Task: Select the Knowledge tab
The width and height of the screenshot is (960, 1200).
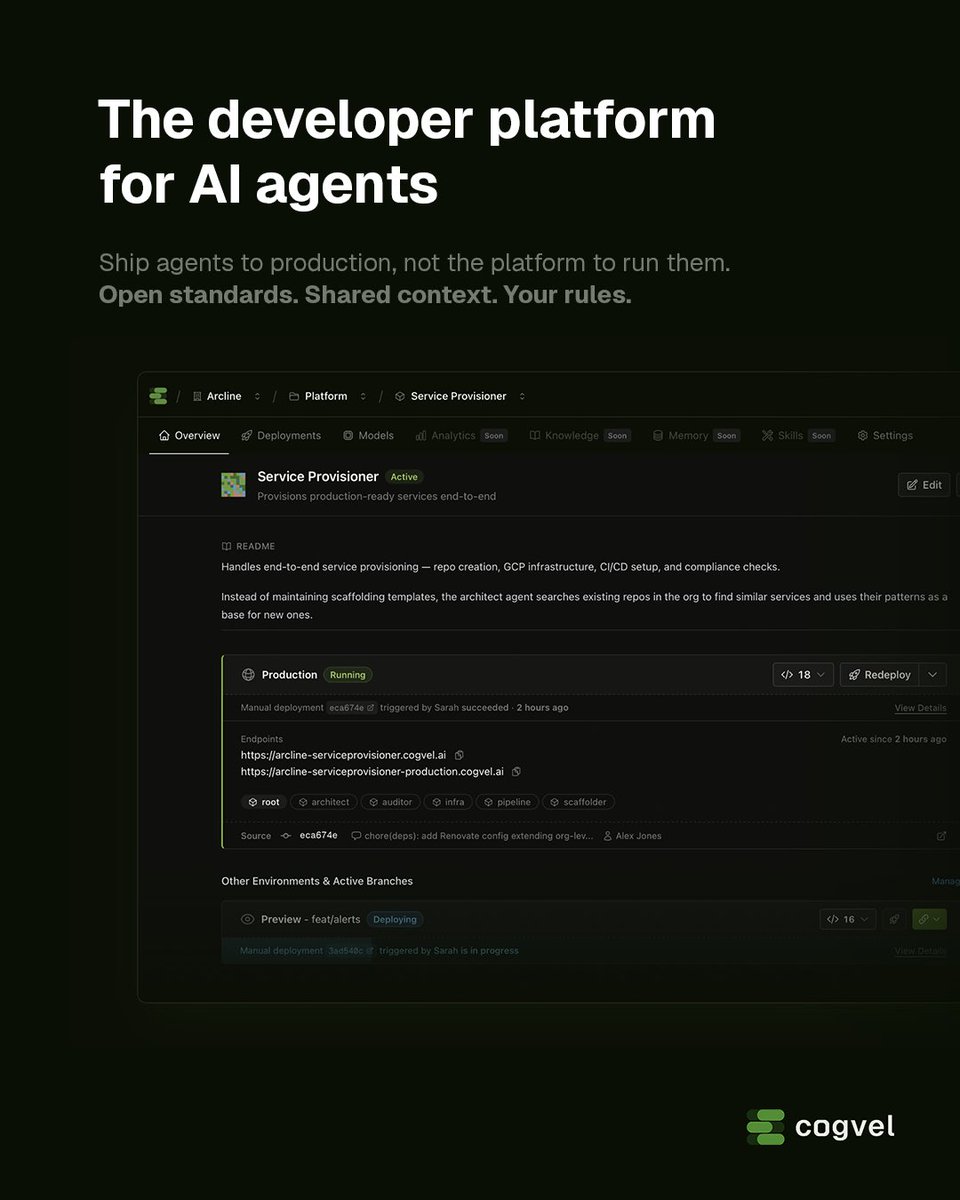Action: pyautogui.click(x=580, y=436)
